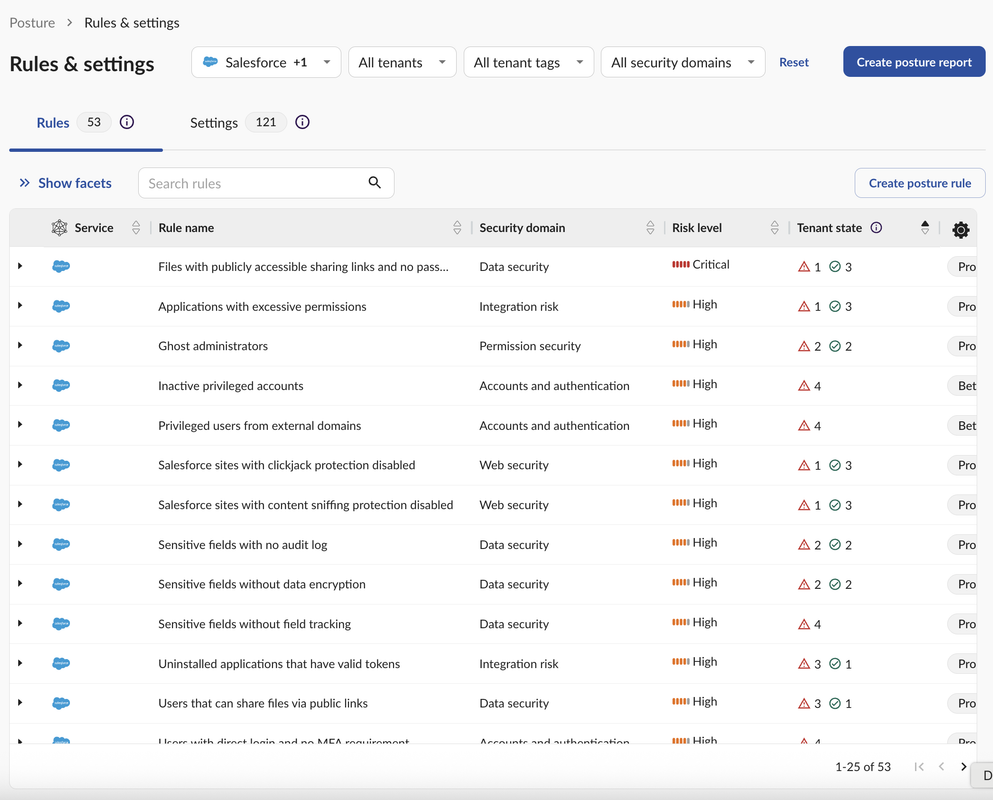Open the All tenants dropdown
Image resolution: width=993 pixels, height=800 pixels.
(x=402, y=62)
